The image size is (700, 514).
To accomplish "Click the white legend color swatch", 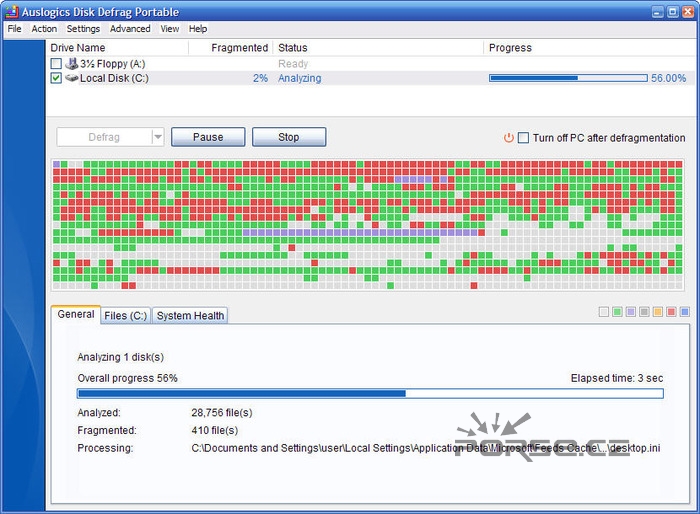I will (604, 312).
